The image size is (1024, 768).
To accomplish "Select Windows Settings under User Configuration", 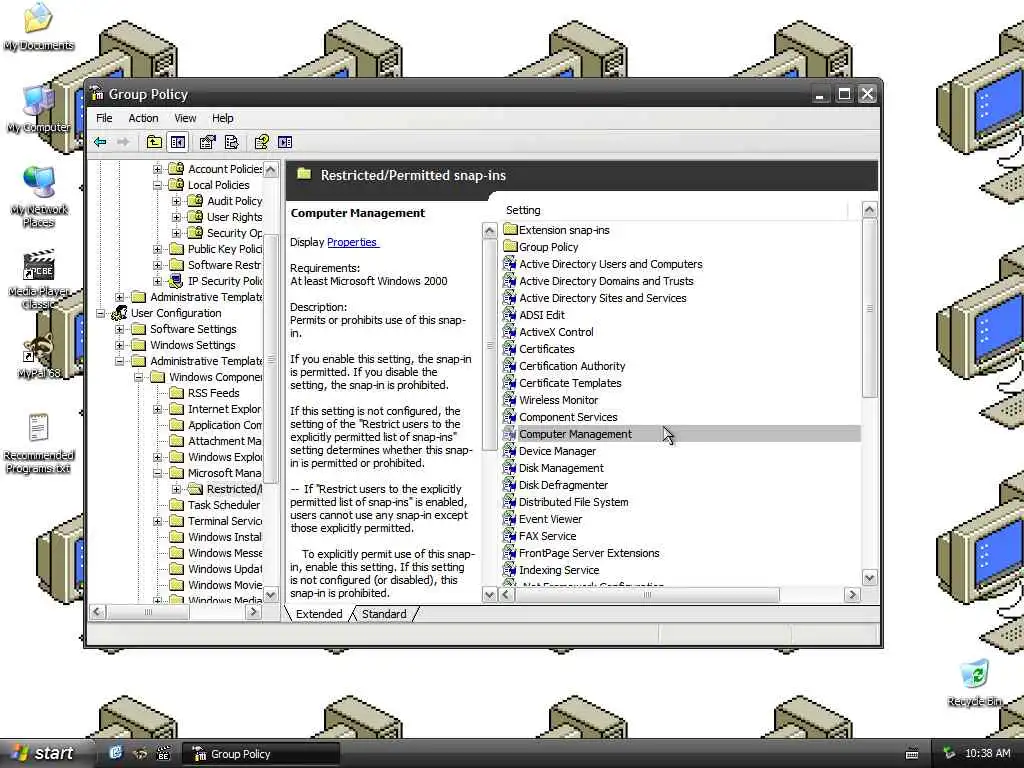I will [193, 345].
